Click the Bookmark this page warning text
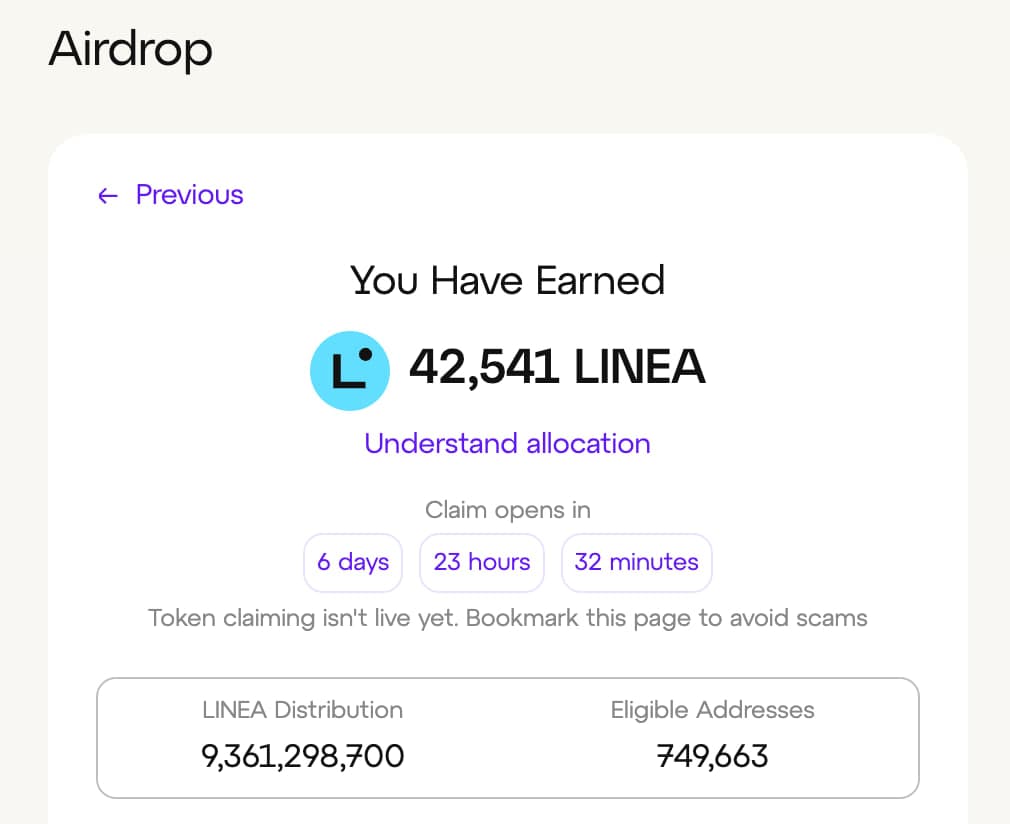Screen dimensions: 1010x824 tap(666, 618)
